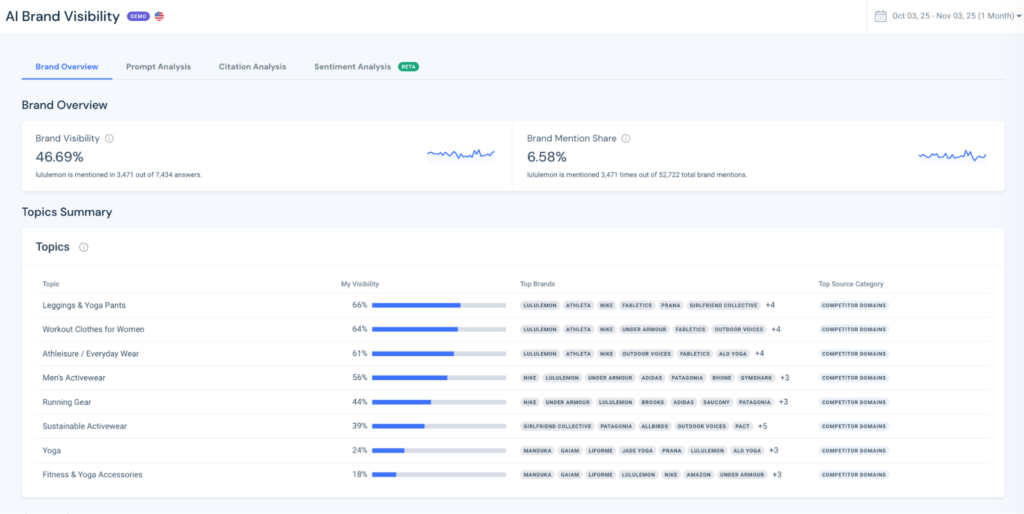
Task: Click the Top Brands column header
Action: coord(537,284)
